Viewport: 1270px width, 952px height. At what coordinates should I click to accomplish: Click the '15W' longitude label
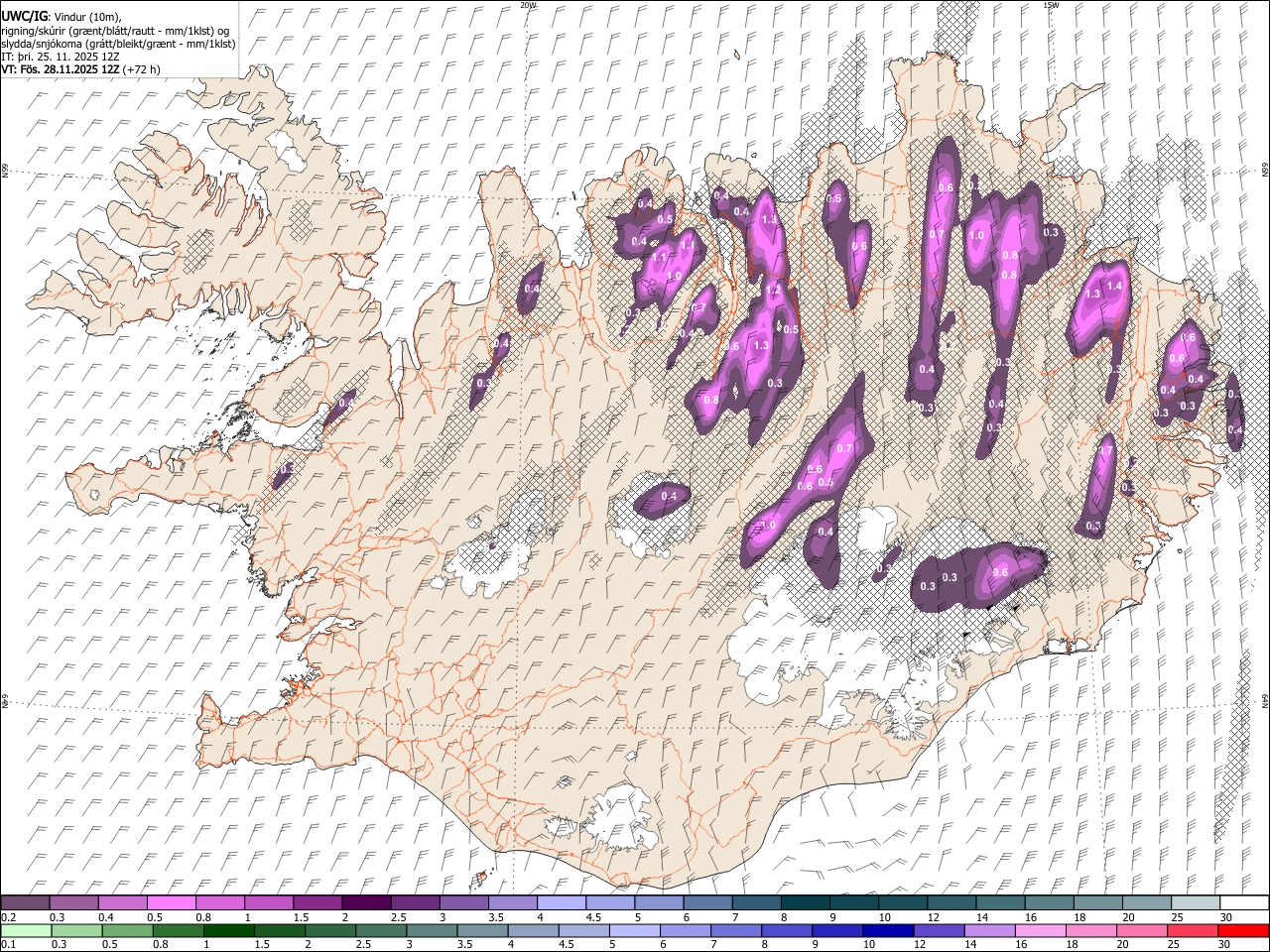point(1050,5)
